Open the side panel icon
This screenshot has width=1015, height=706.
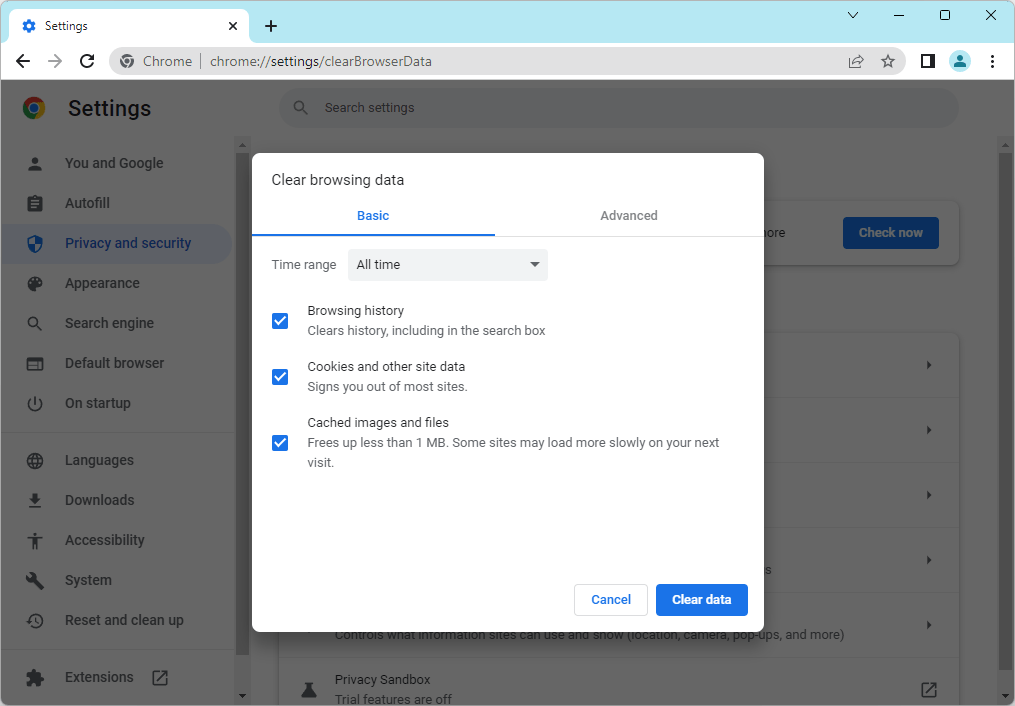(928, 61)
